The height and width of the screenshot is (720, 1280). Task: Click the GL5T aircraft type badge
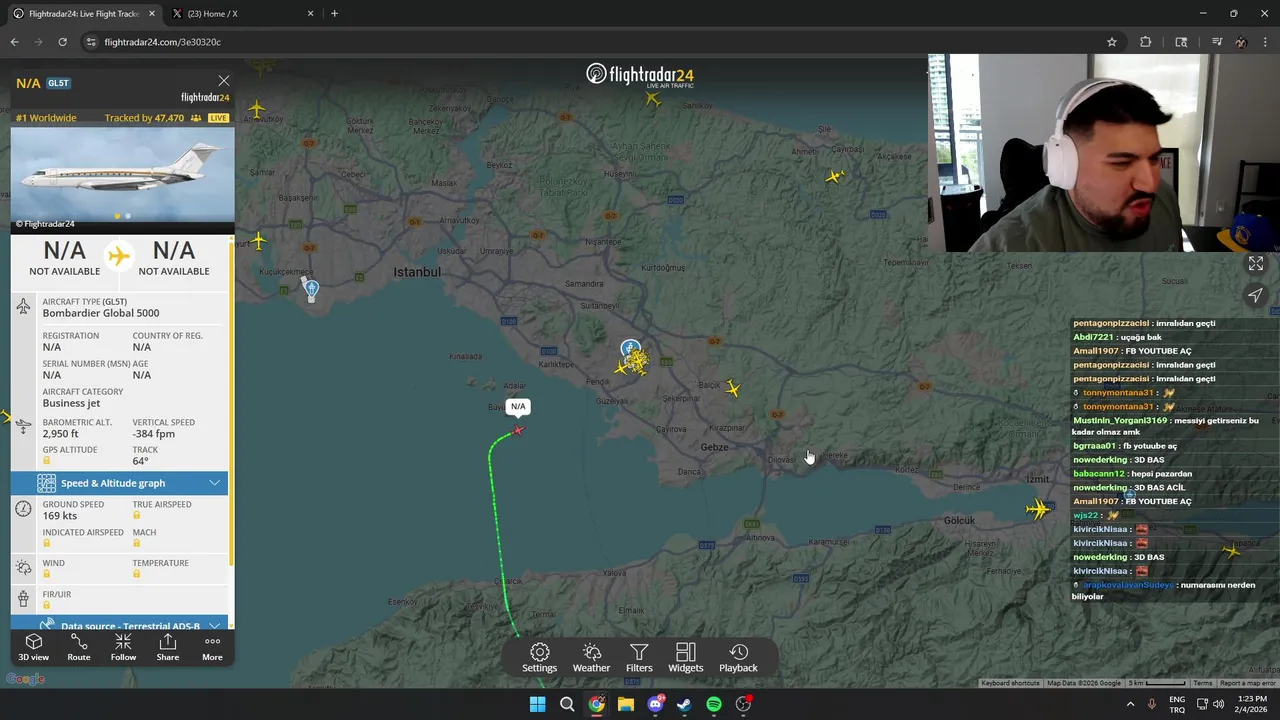[x=58, y=83]
